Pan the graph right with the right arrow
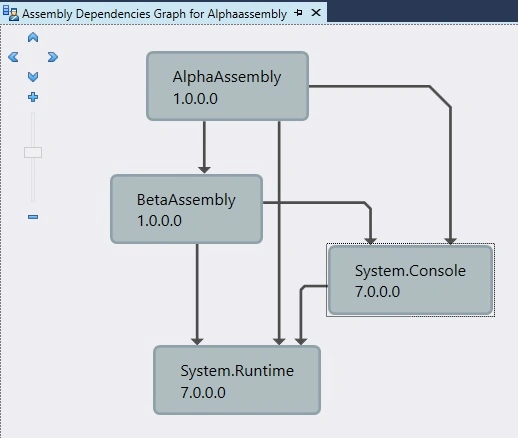This screenshot has width=518, height=438. point(53,57)
